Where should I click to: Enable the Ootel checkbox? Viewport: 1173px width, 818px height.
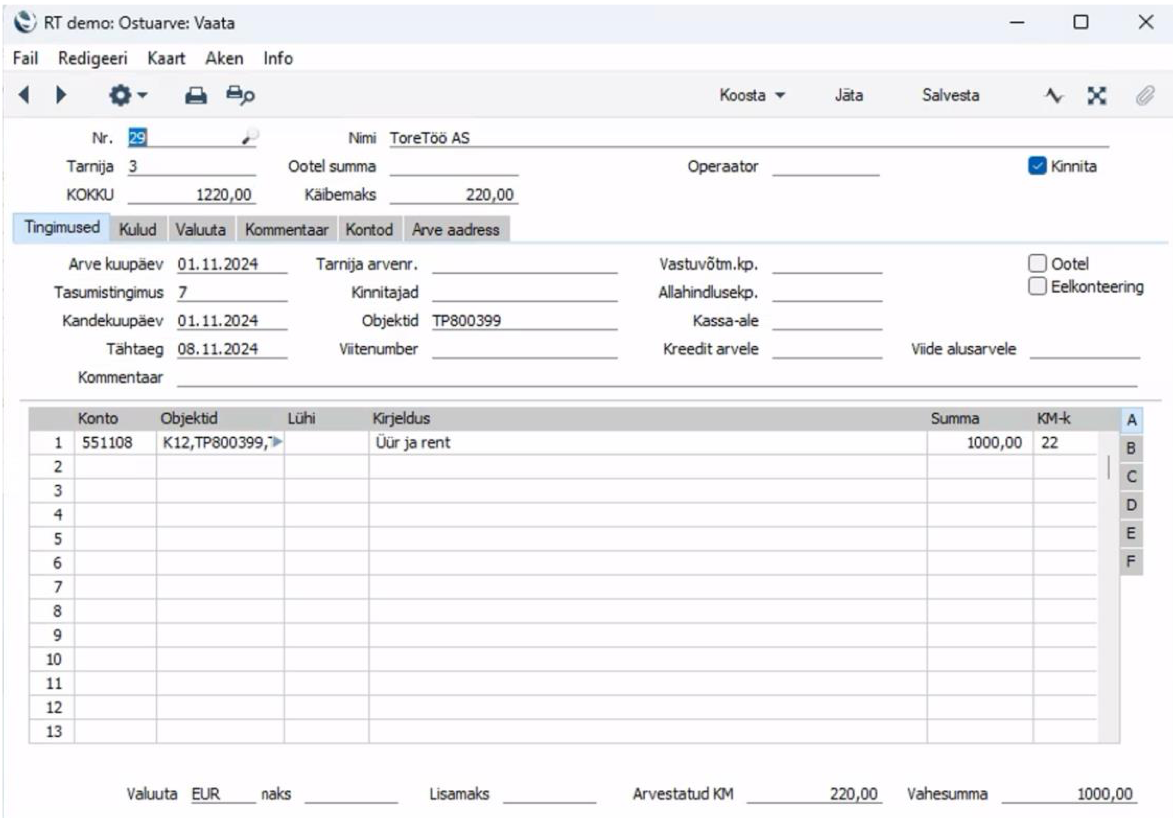(x=1036, y=263)
